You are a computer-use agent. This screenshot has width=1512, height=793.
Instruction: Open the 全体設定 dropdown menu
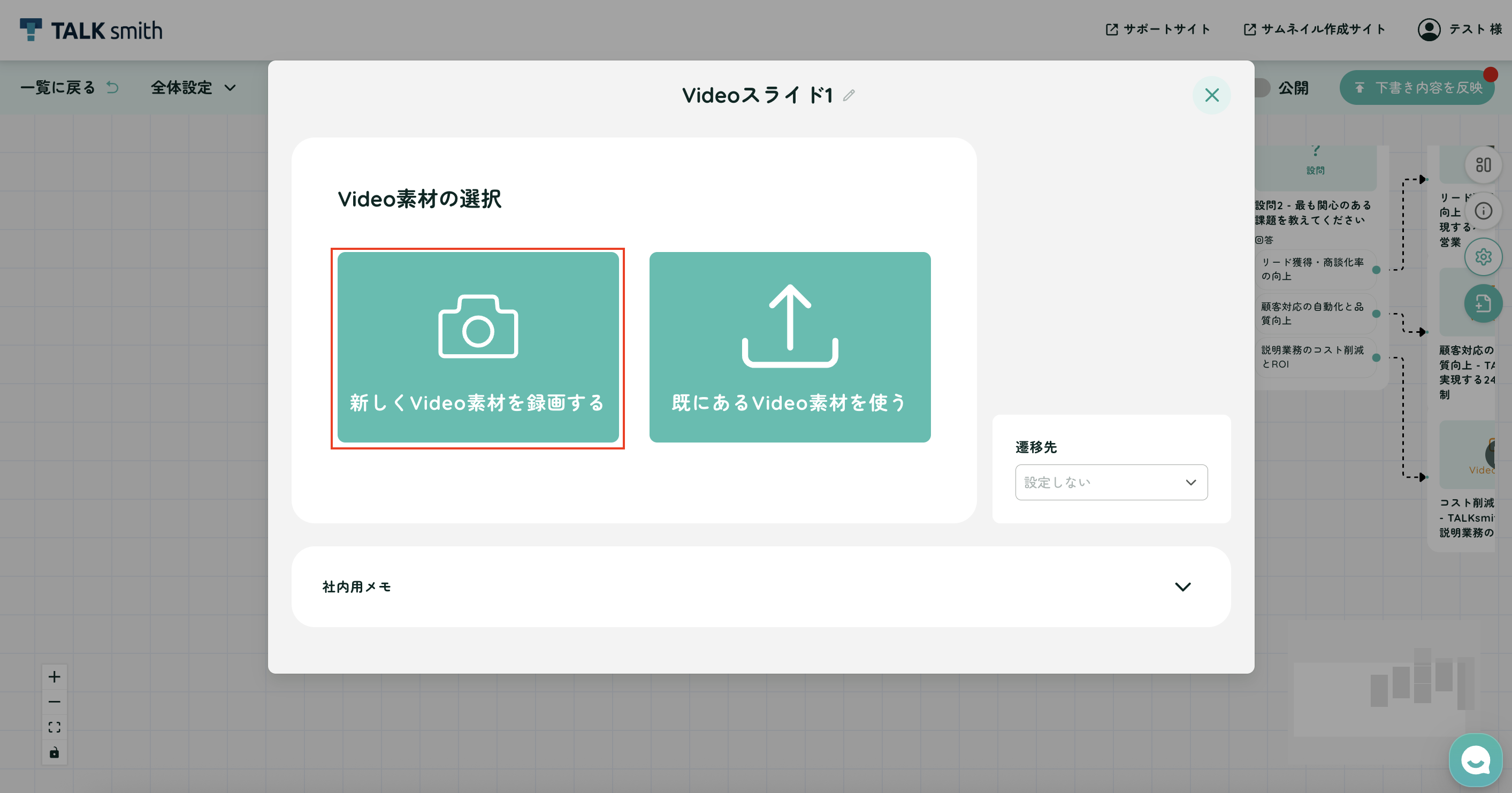coord(193,87)
